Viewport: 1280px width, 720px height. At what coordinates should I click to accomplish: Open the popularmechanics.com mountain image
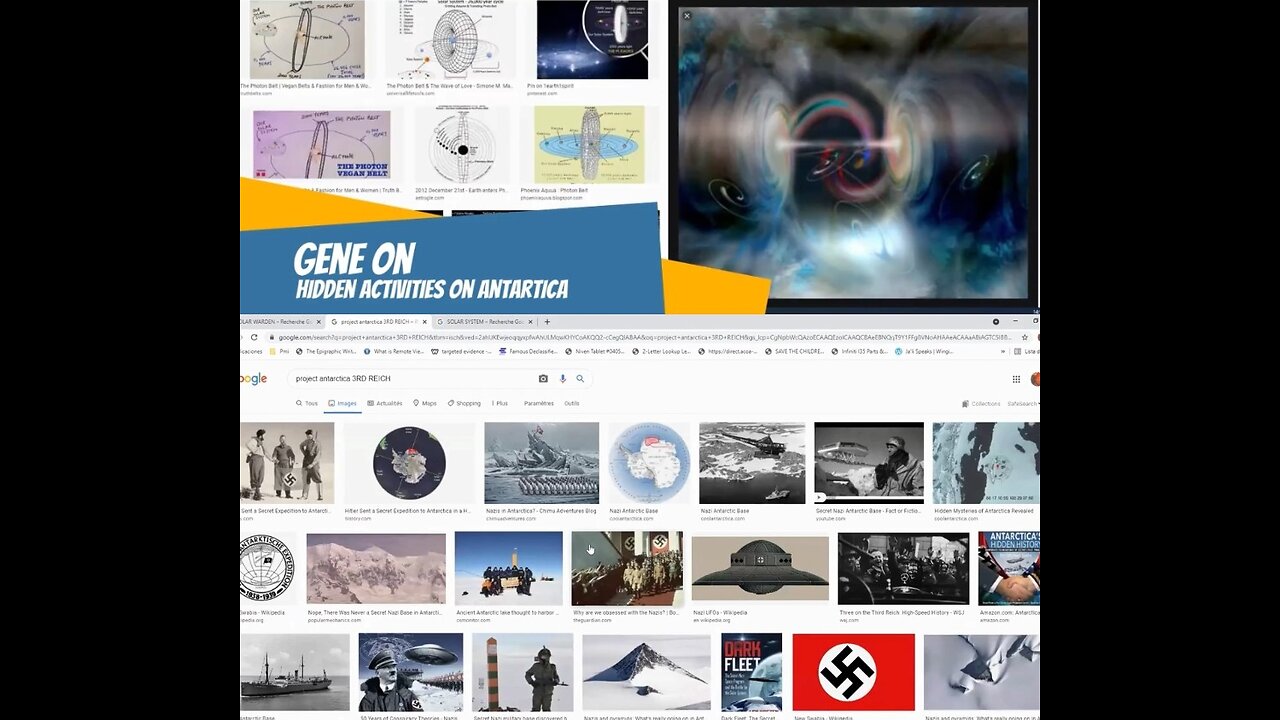(376, 569)
